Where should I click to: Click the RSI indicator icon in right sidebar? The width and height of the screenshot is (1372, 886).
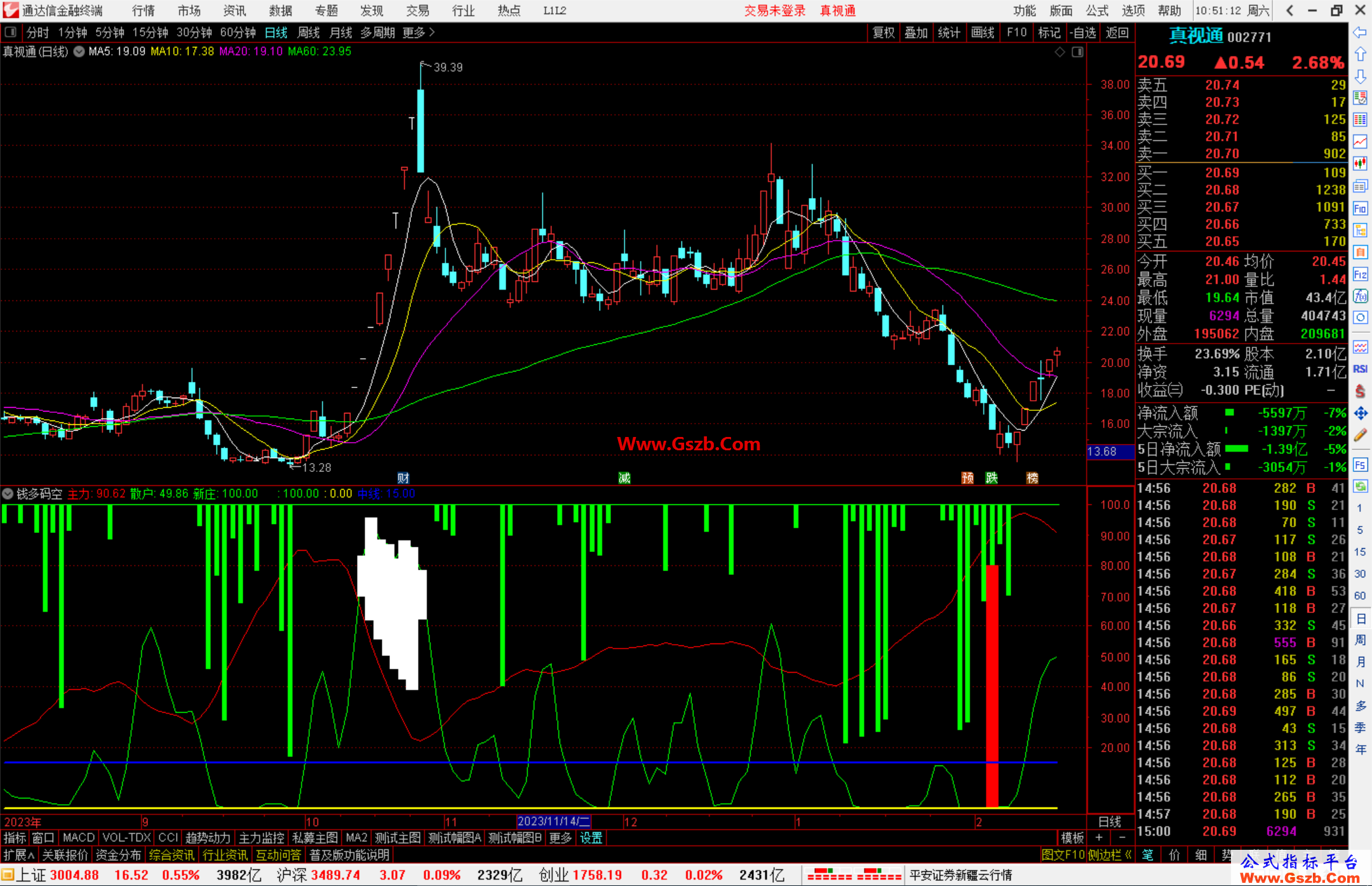coord(1360,368)
